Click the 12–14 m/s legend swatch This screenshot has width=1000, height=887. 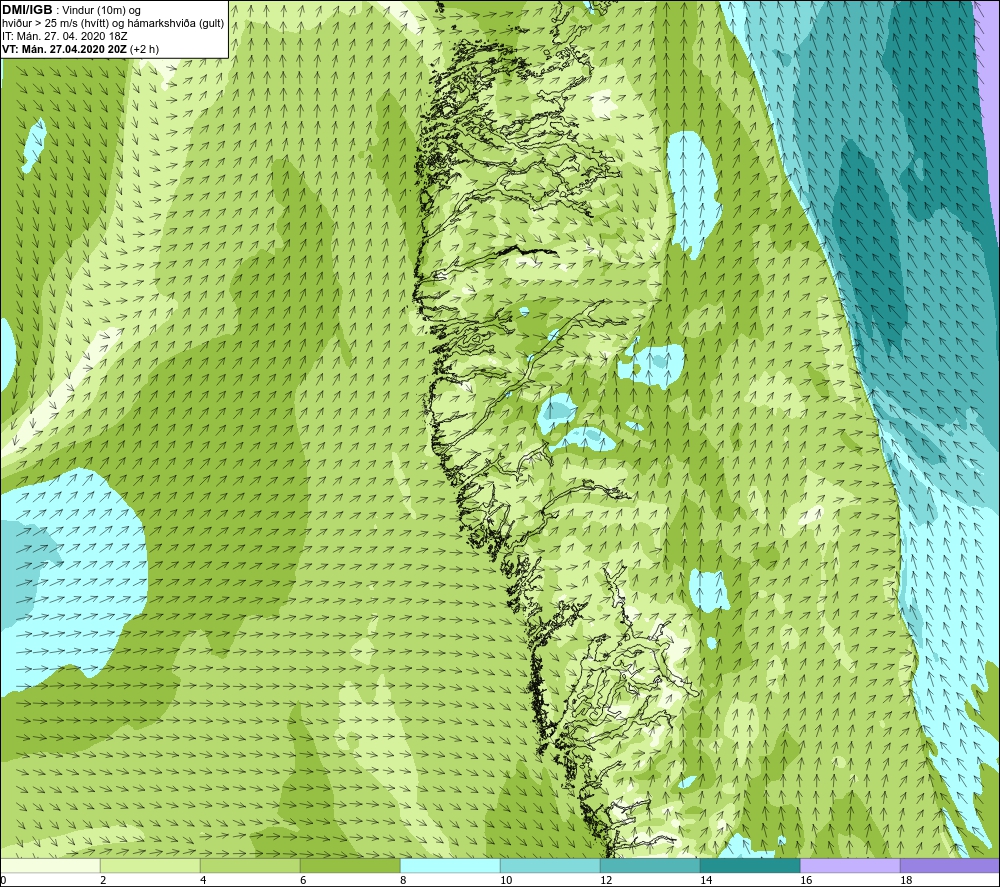(650, 865)
